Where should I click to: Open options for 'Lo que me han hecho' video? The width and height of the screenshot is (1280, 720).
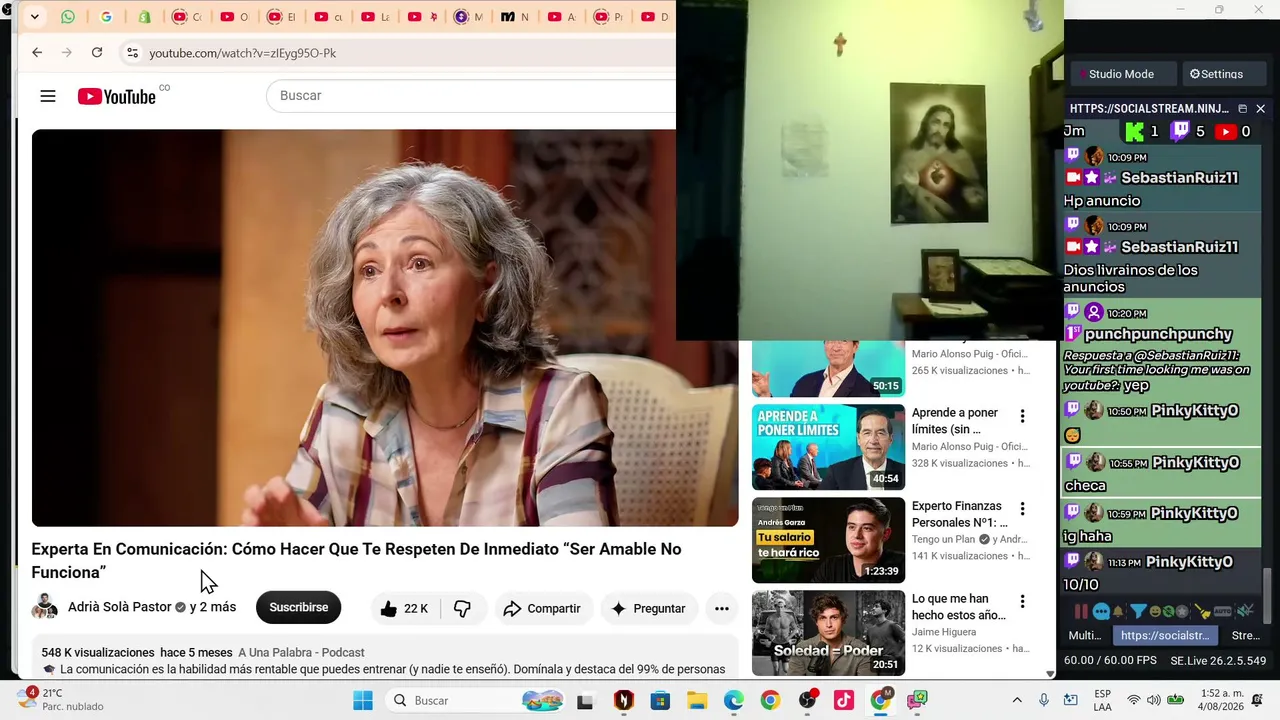(x=1022, y=602)
